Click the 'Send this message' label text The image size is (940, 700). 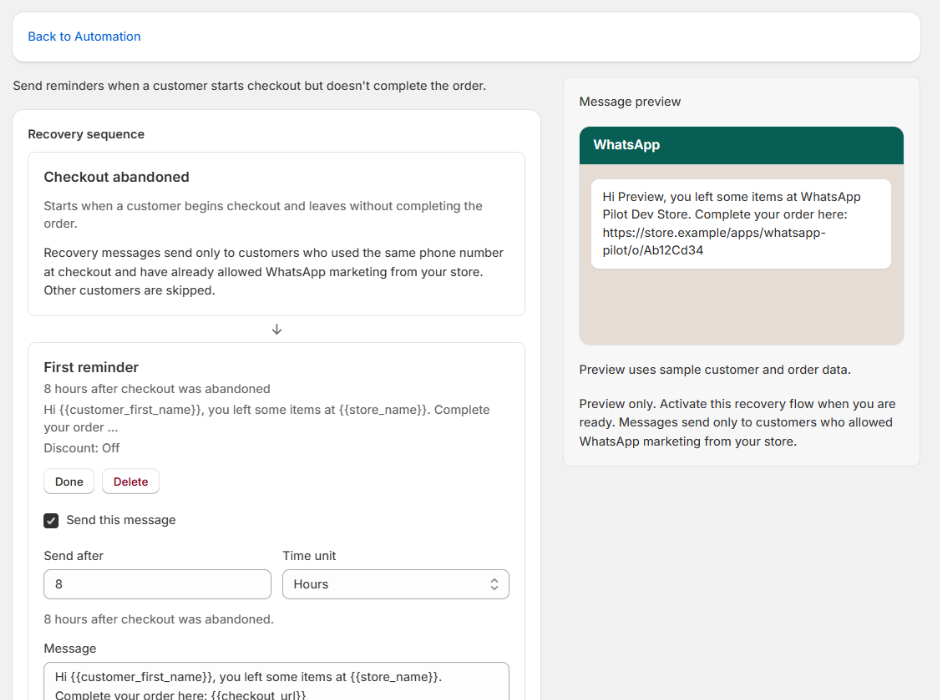[121, 520]
